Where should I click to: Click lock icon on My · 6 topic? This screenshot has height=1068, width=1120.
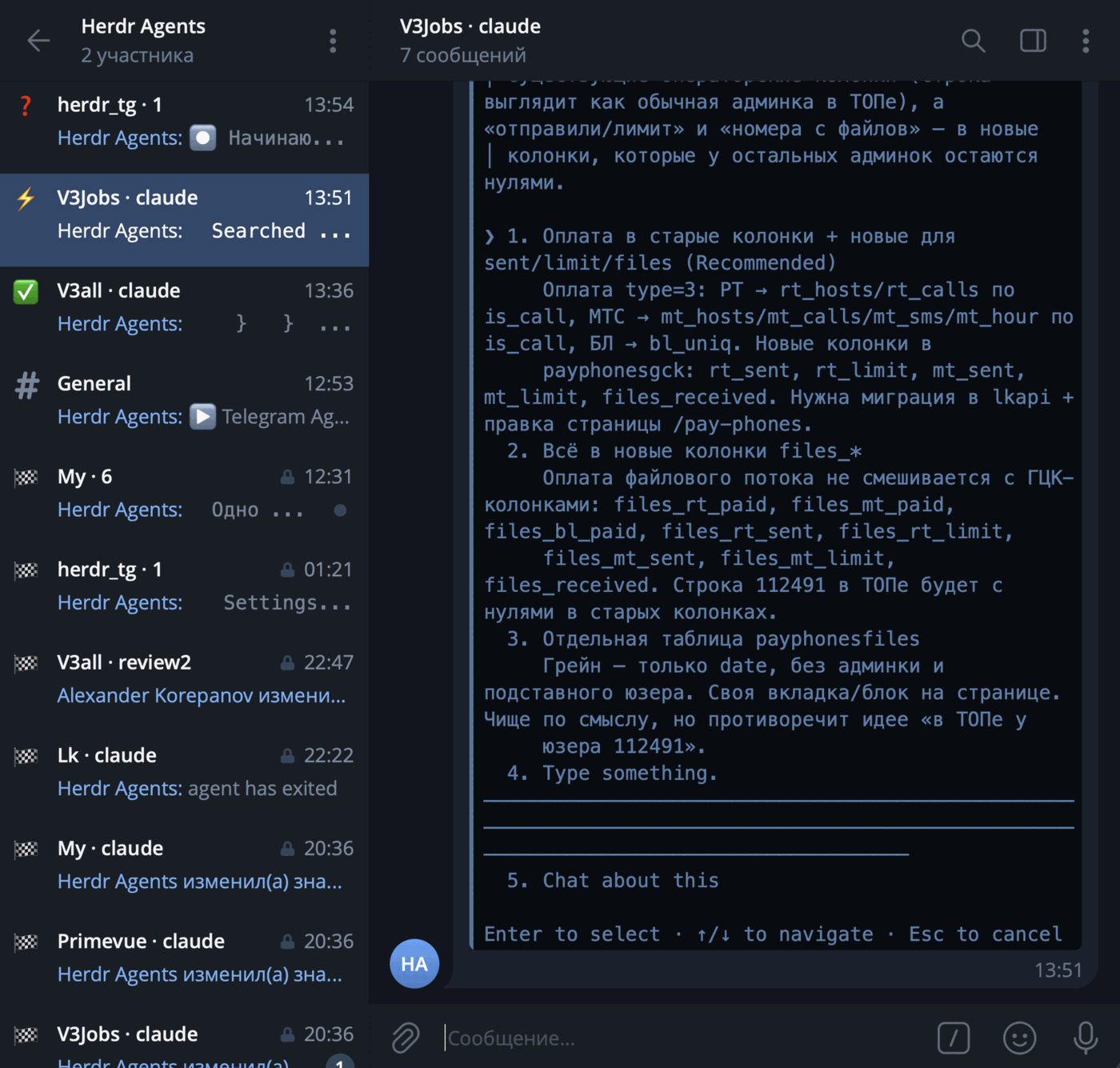click(x=287, y=477)
